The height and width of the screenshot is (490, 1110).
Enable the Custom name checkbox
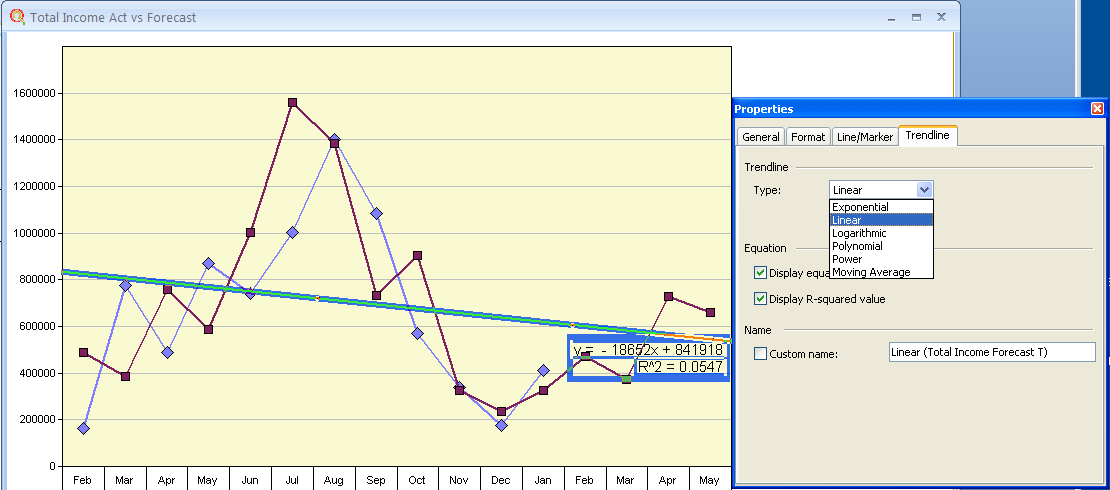pyautogui.click(x=761, y=354)
